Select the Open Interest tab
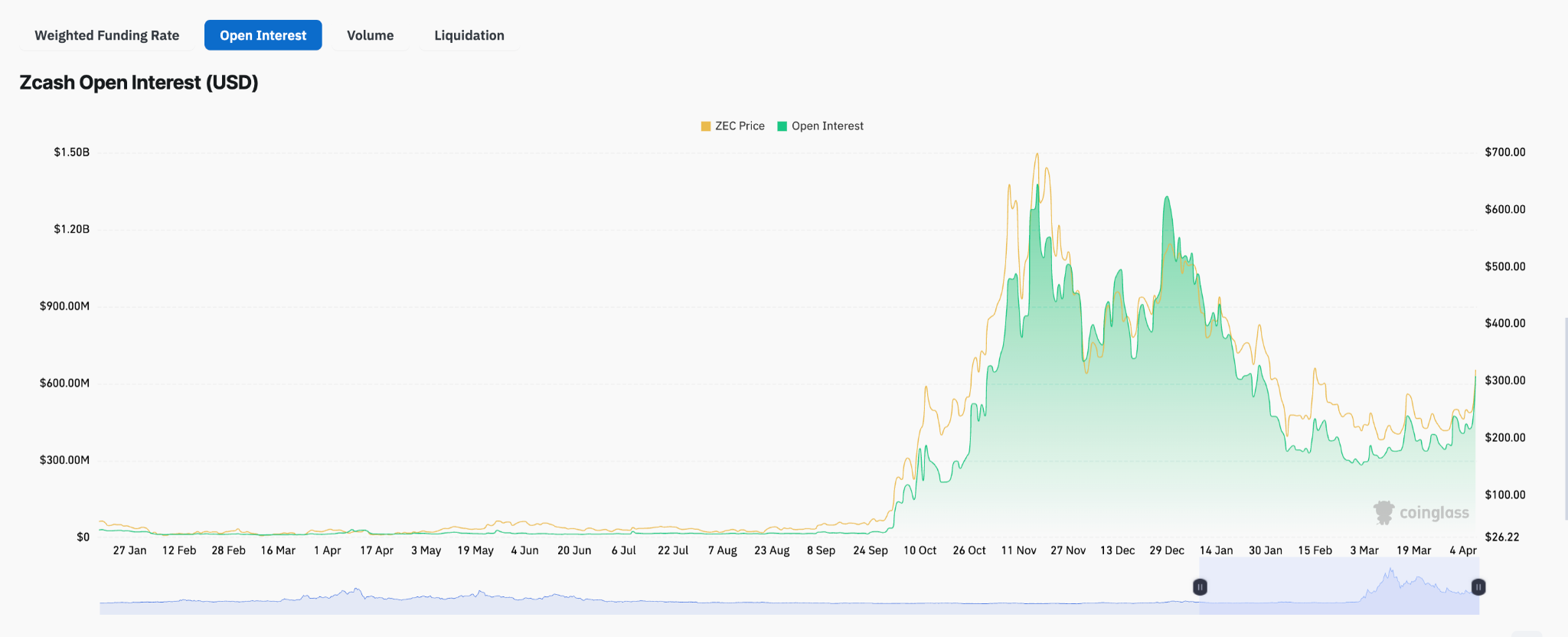 pos(263,35)
